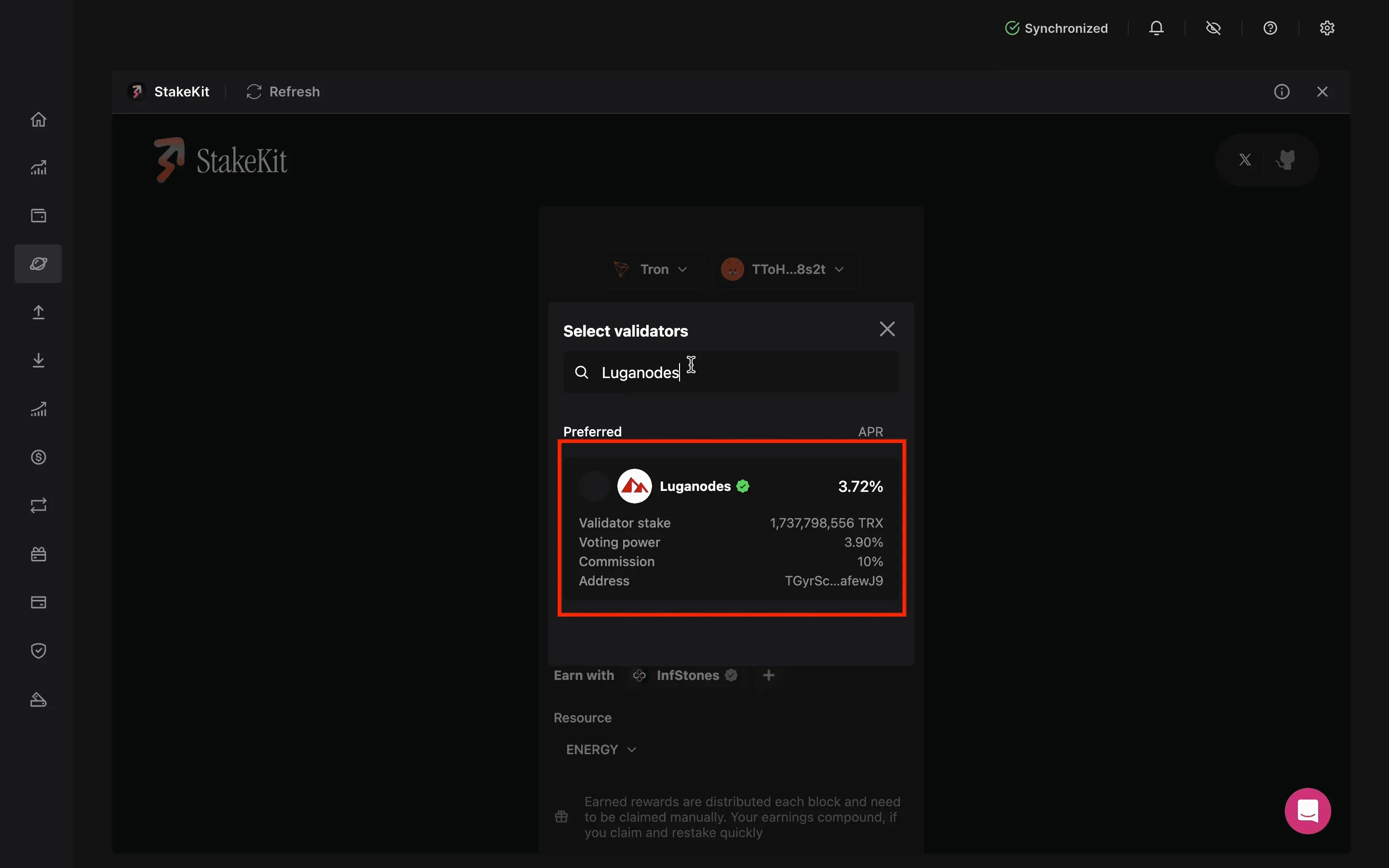Viewport: 1389px width, 868px height.
Task: Click the Synchronized status indicator
Action: coord(1057,28)
